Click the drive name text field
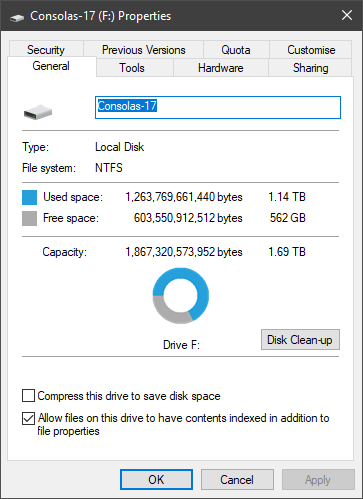 point(218,107)
